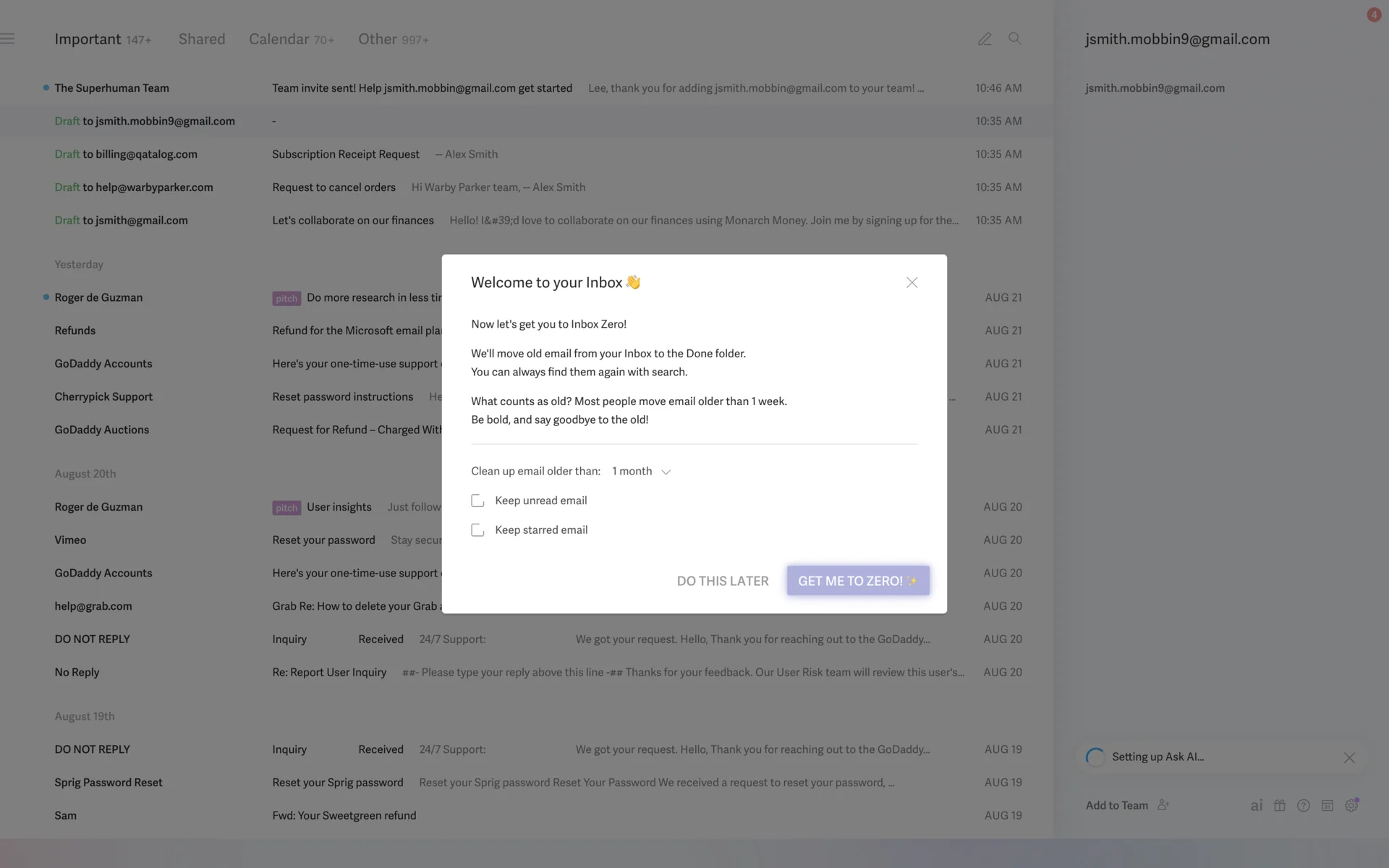Open the hamburger menu icon
Viewport: 1389px width, 868px height.
click(8, 39)
